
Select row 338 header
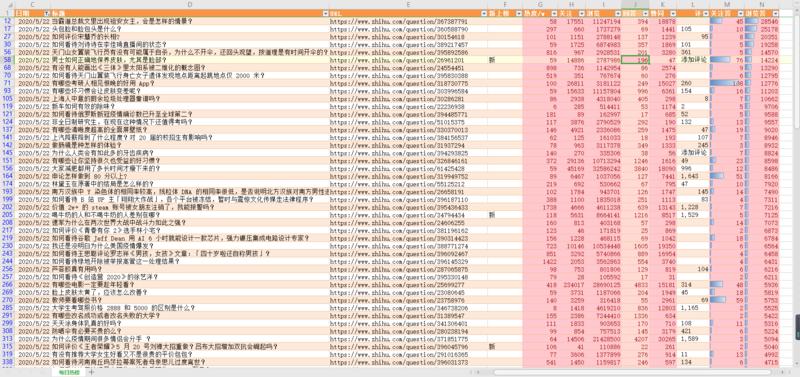(x=8, y=362)
